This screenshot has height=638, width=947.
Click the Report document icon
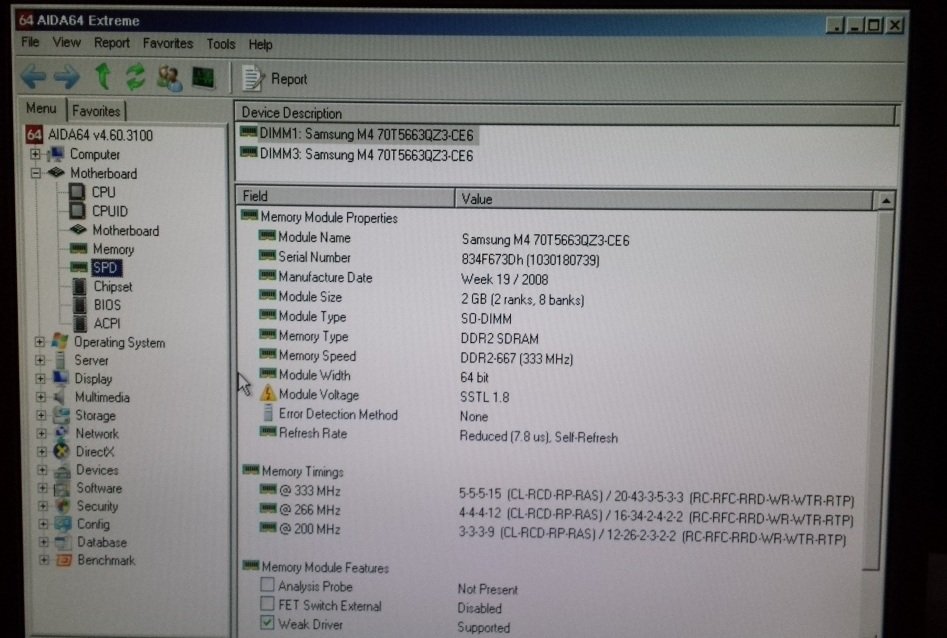click(252, 78)
